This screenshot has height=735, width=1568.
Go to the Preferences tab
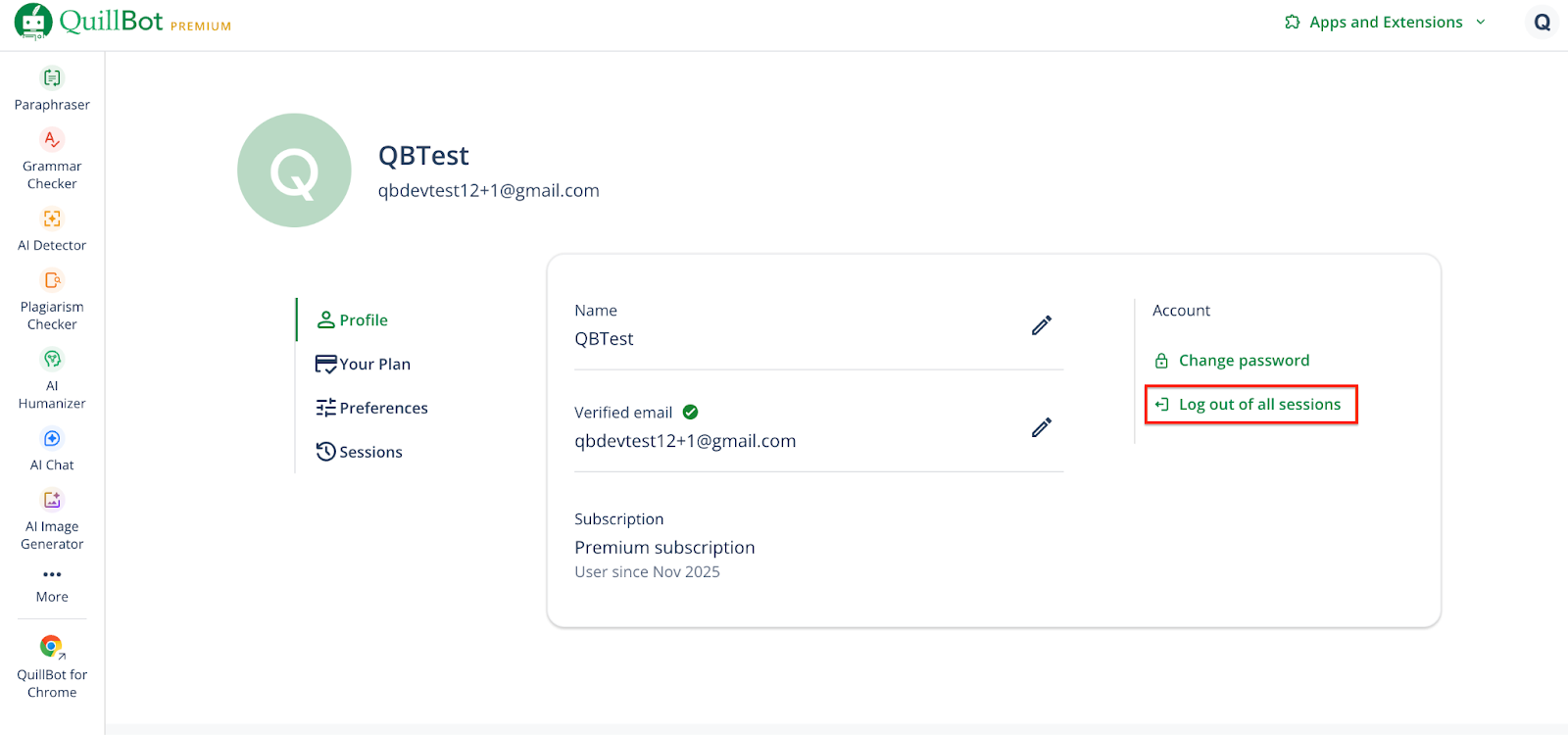(x=372, y=408)
